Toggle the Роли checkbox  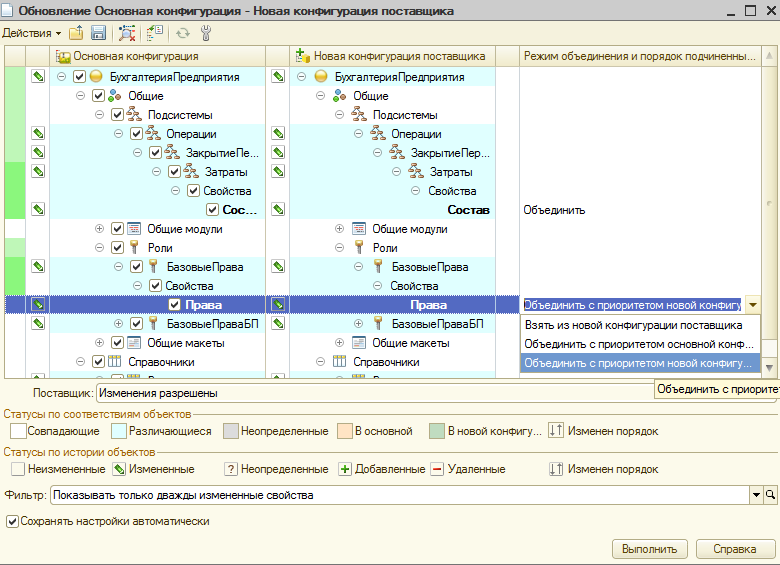(x=117, y=248)
